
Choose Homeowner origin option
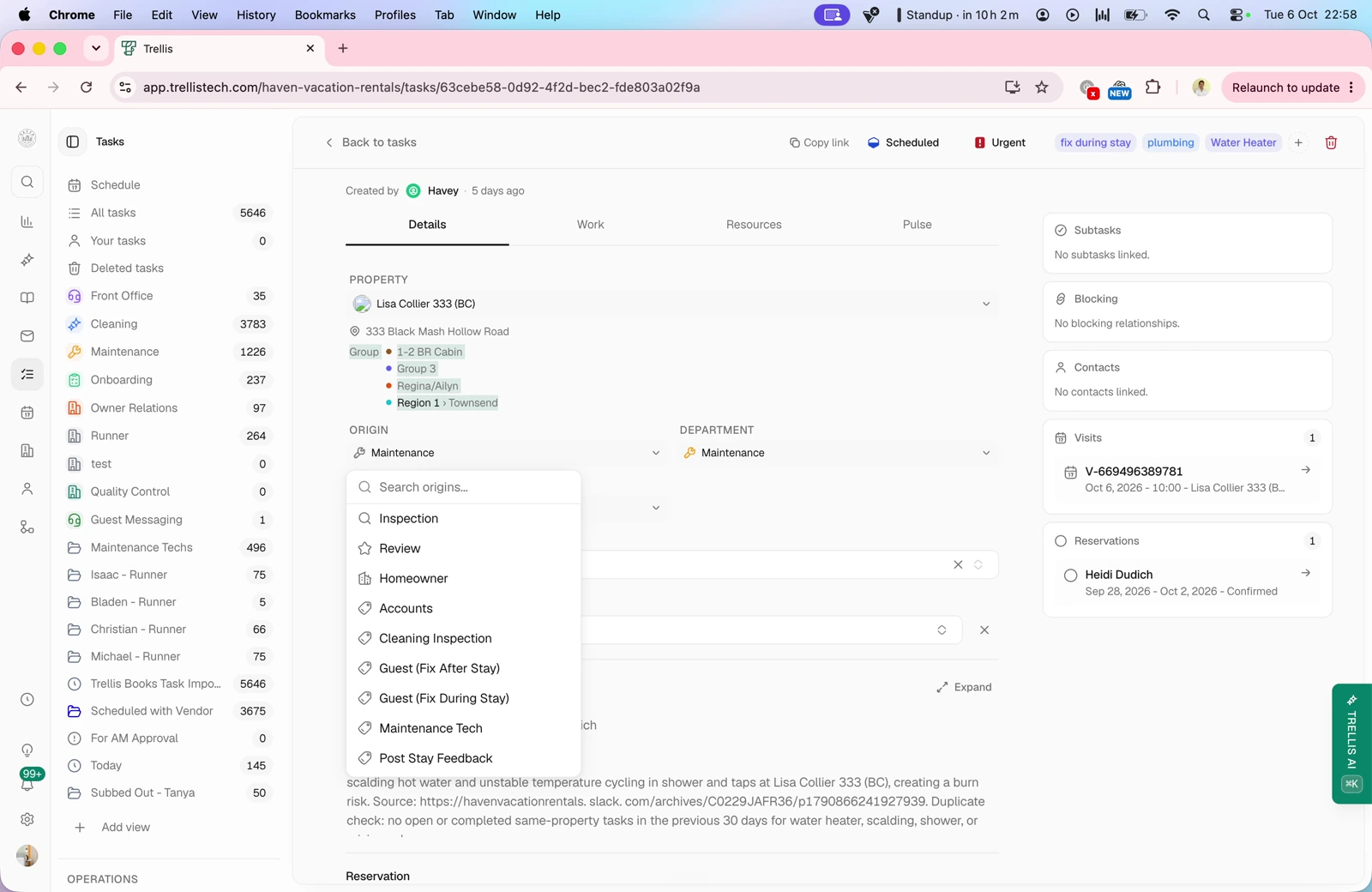[x=464, y=578]
